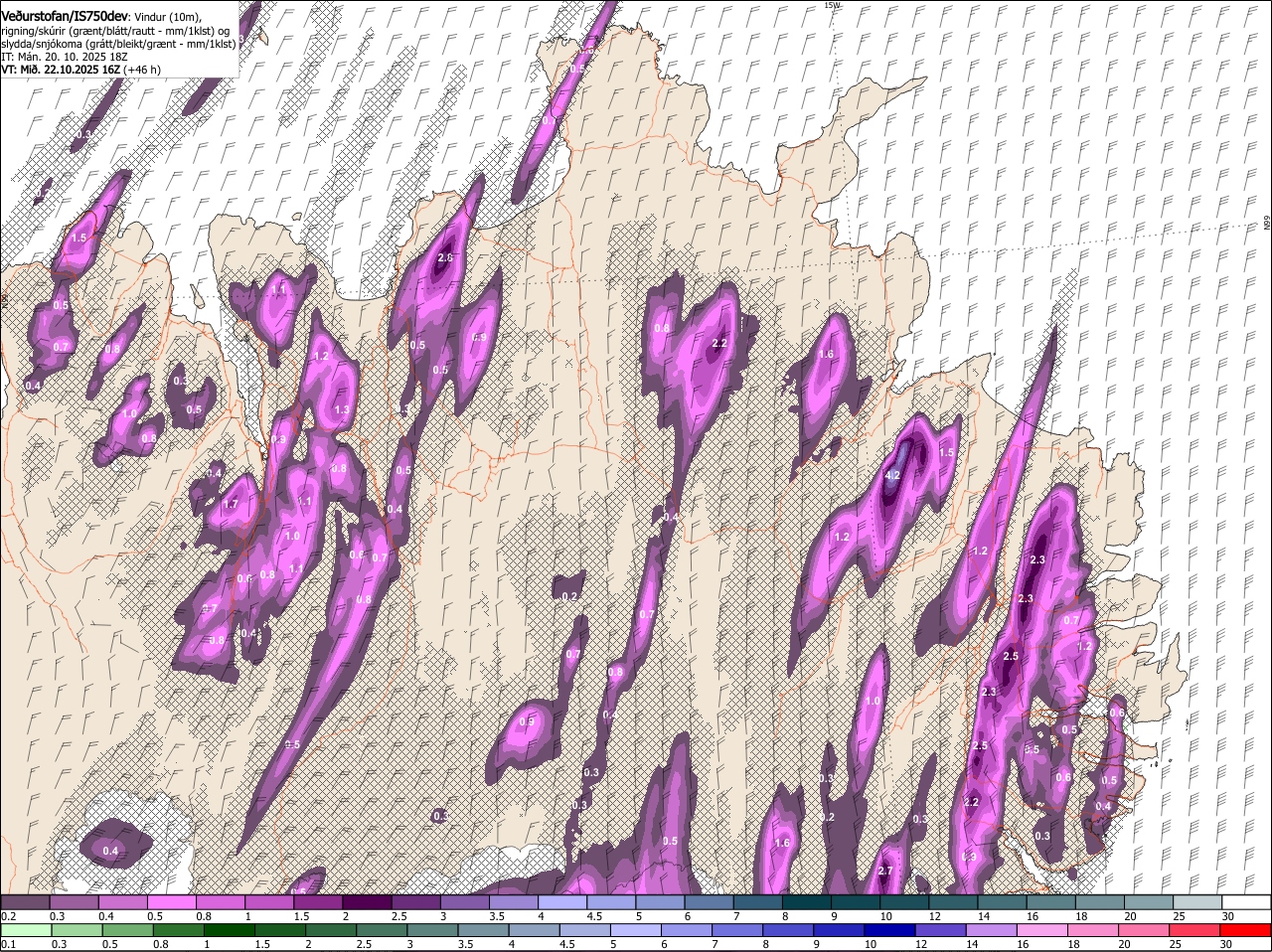Click the 'IT: Mán. 20. 10. 2025 18Z' line
Screen dimensions: 1272x952
coord(64,57)
